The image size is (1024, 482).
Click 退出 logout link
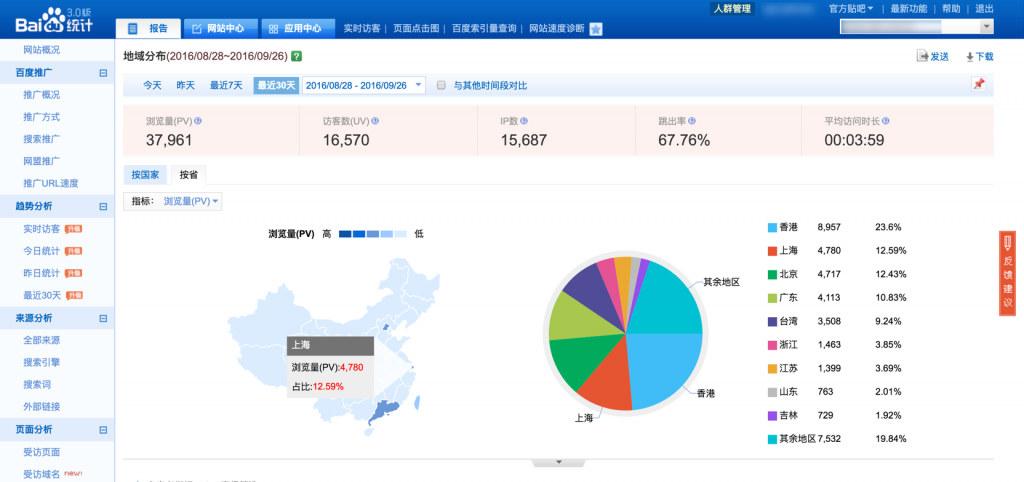coord(984,8)
